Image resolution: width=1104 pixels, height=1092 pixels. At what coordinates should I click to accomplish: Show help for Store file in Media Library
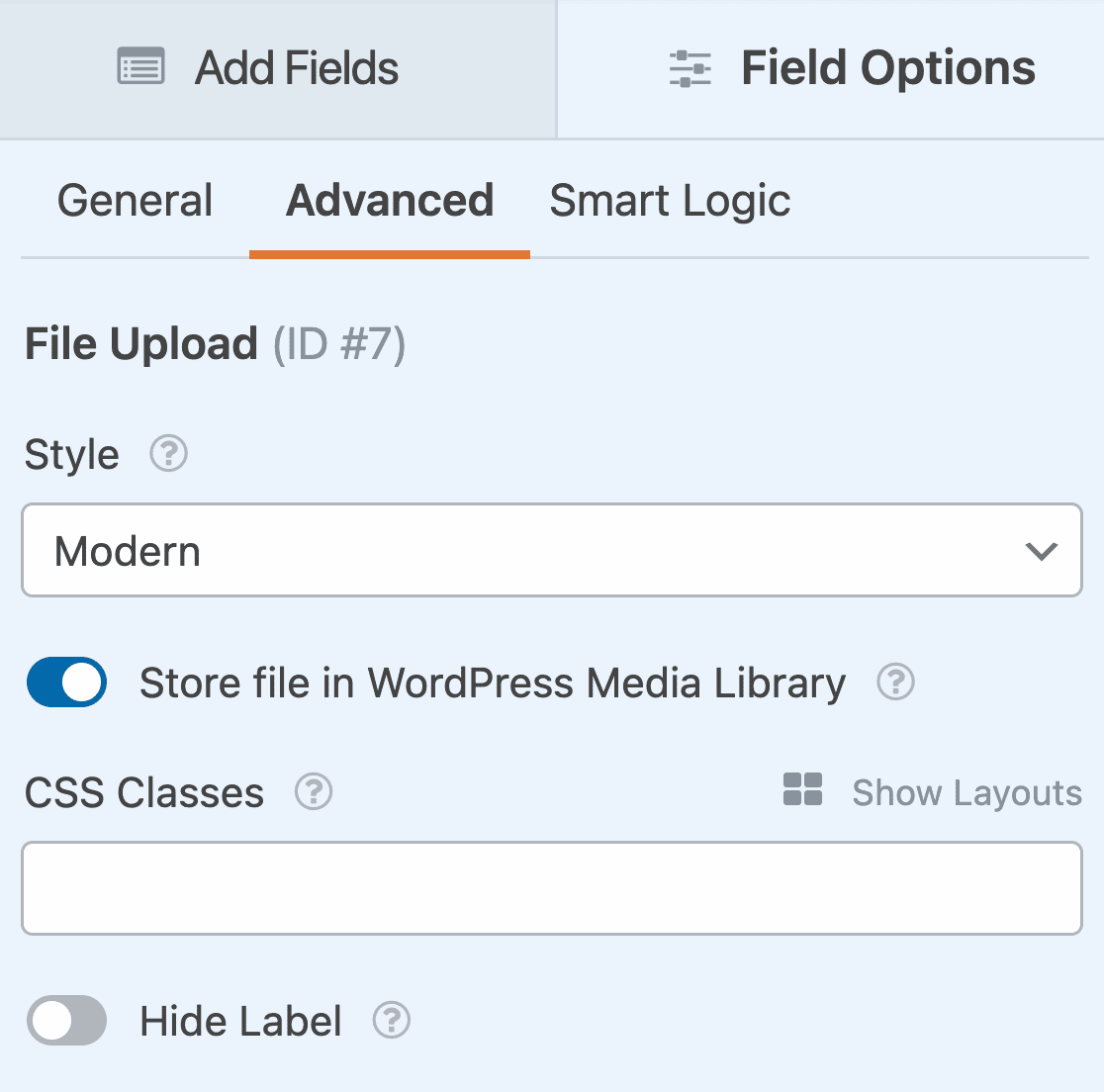[x=895, y=682]
